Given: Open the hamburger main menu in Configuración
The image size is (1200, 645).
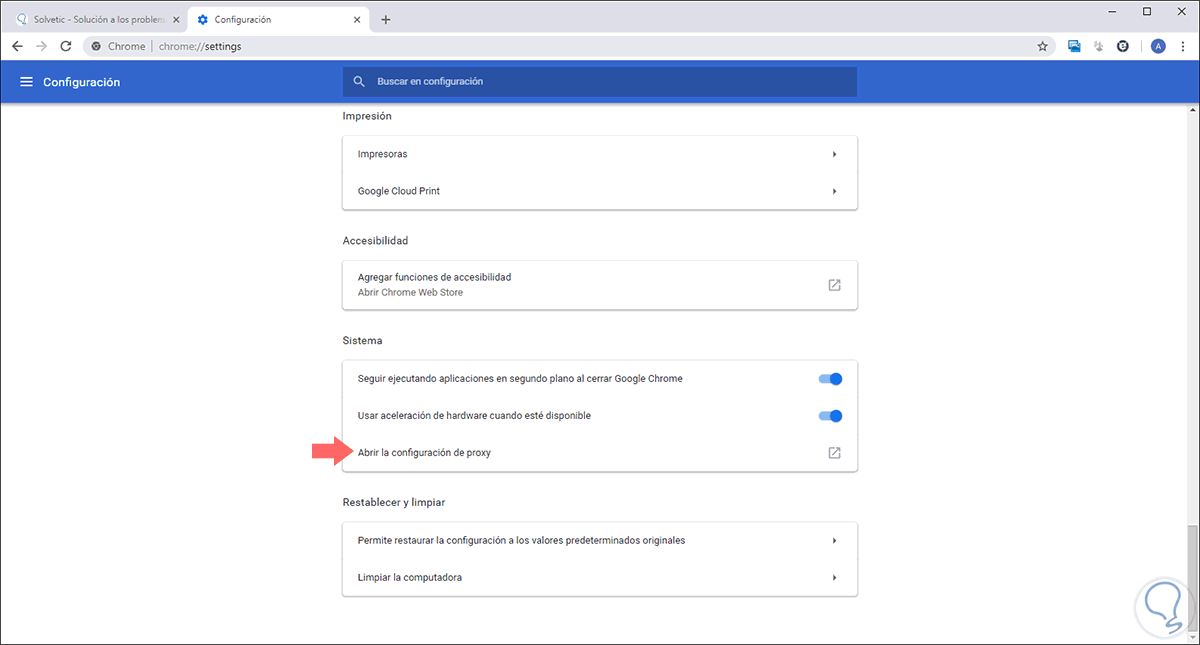Looking at the screenshot, I should 26,82.
